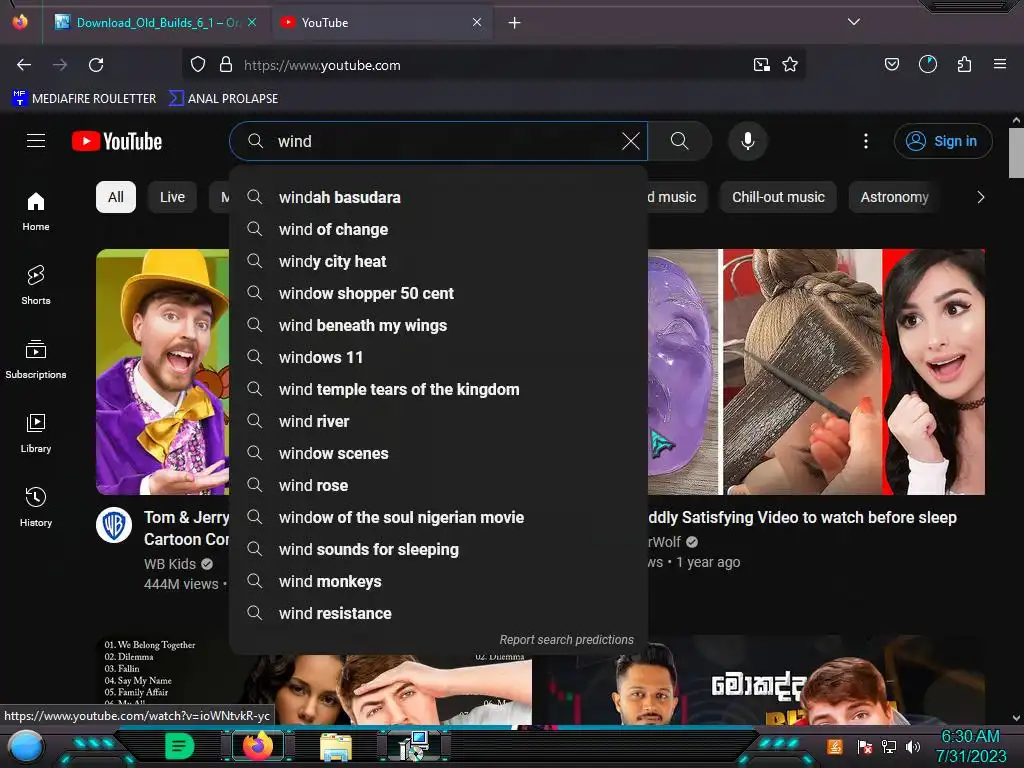Open Firefox application hamburger menu
The height and width of the screenshot is (768, 1024).
point(1000,64)
